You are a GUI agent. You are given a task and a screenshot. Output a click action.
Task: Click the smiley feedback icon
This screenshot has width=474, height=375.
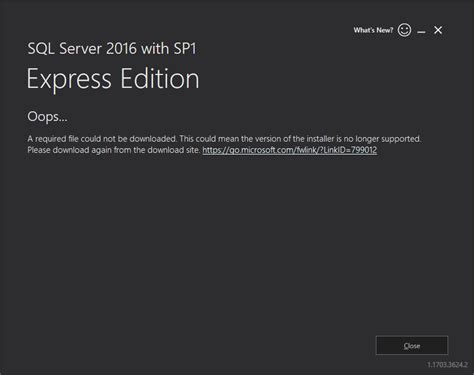click(404, 30)
